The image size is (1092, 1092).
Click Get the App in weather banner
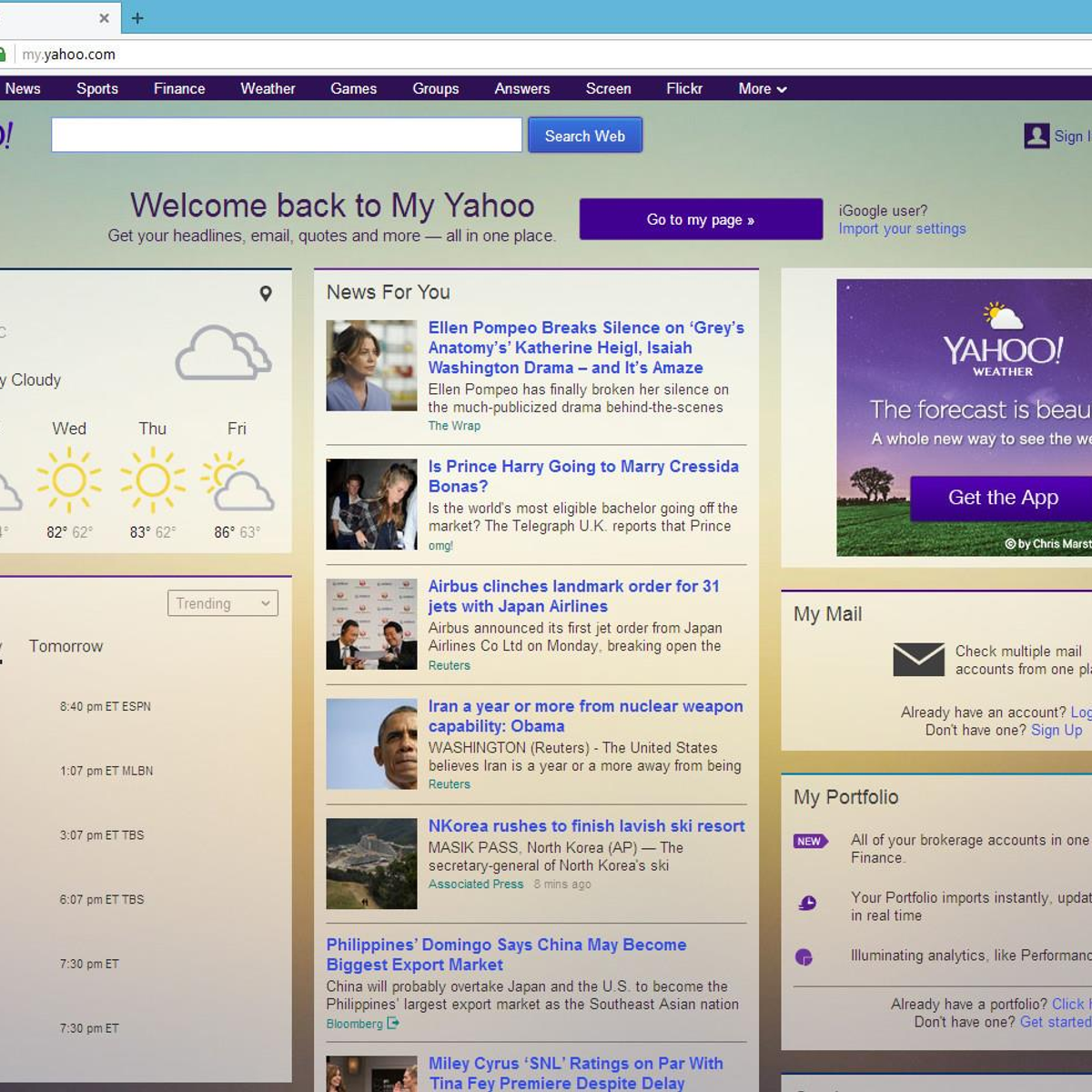coord(1002,498)
